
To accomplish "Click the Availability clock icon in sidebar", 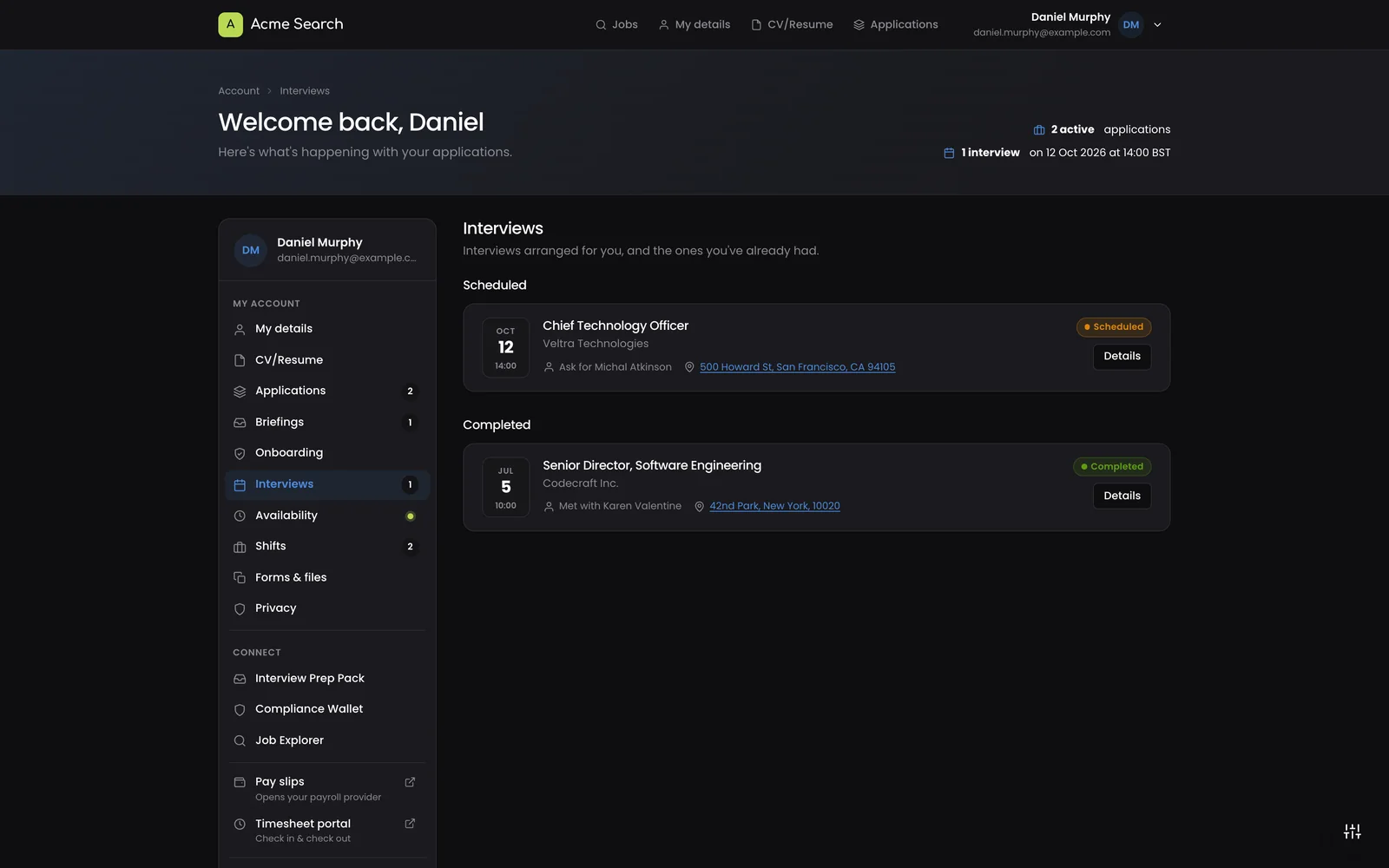I will pos(240,516).
